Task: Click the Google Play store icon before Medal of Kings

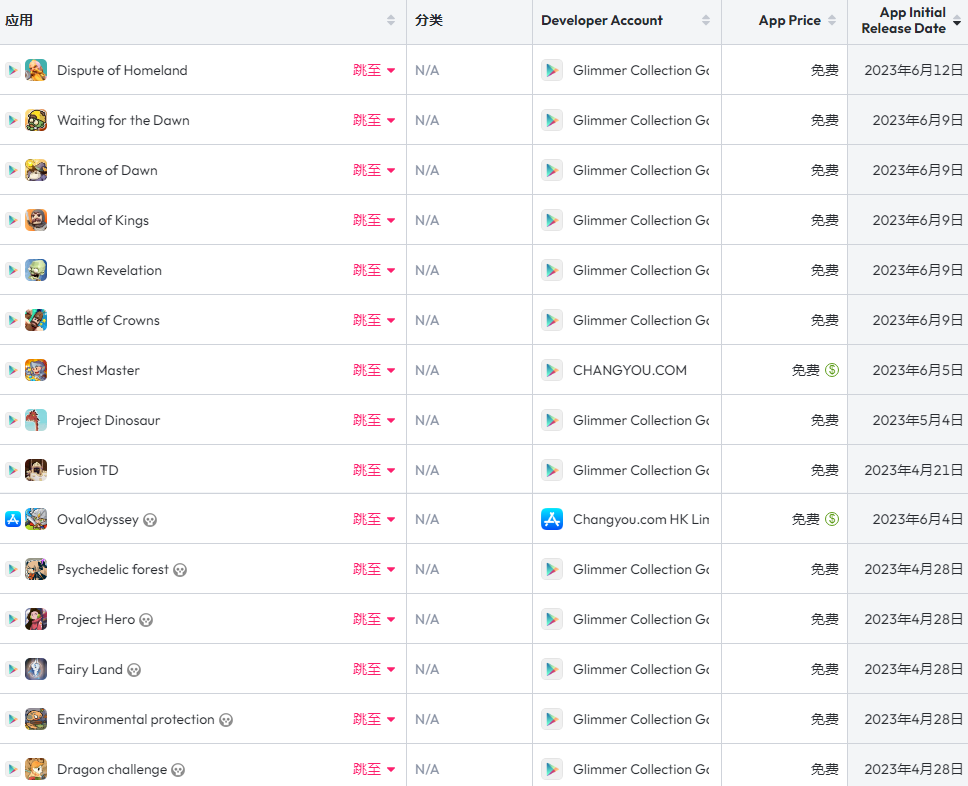Action: [x=13, y=220]
